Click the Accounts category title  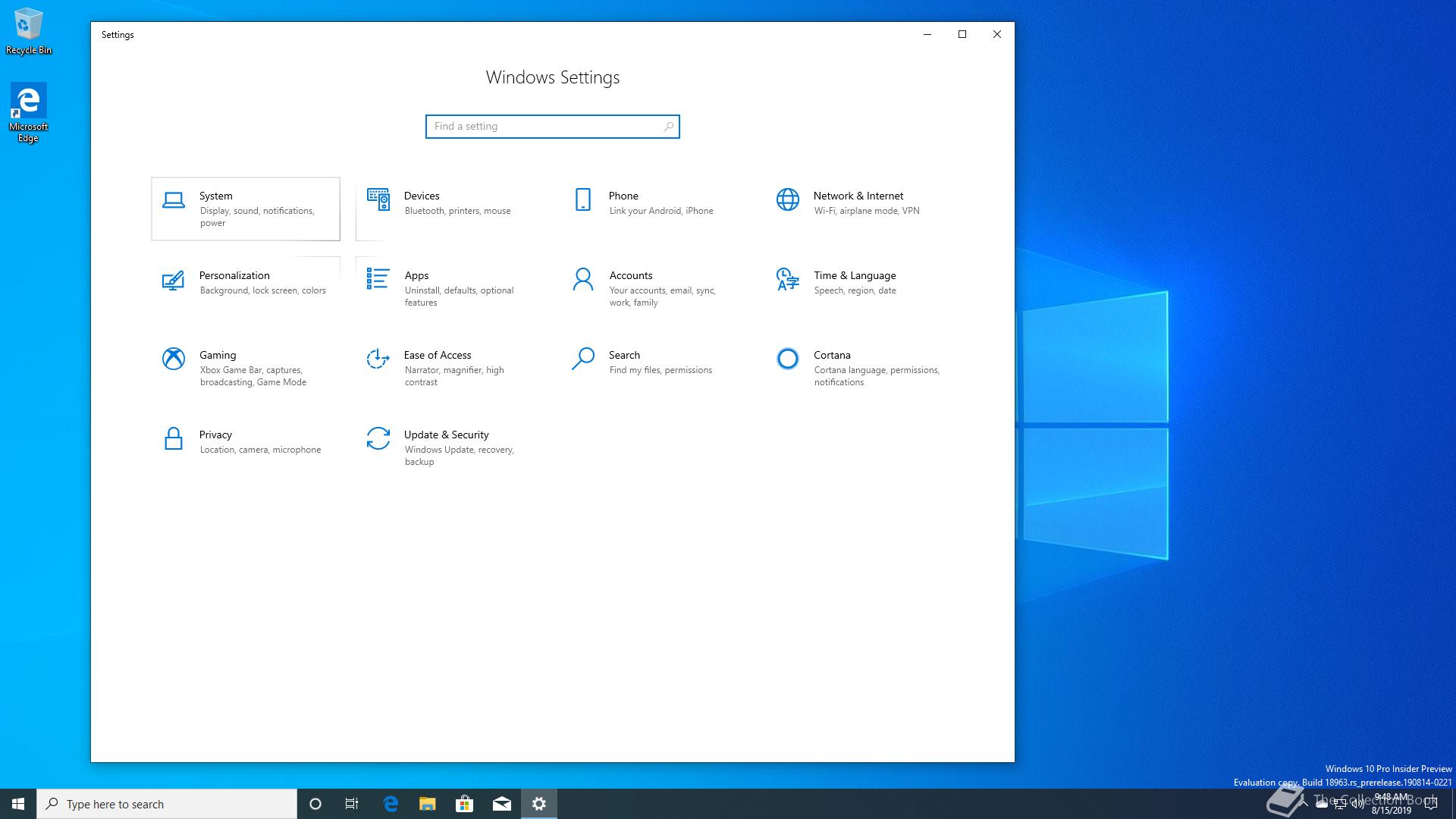click(631, 275)
